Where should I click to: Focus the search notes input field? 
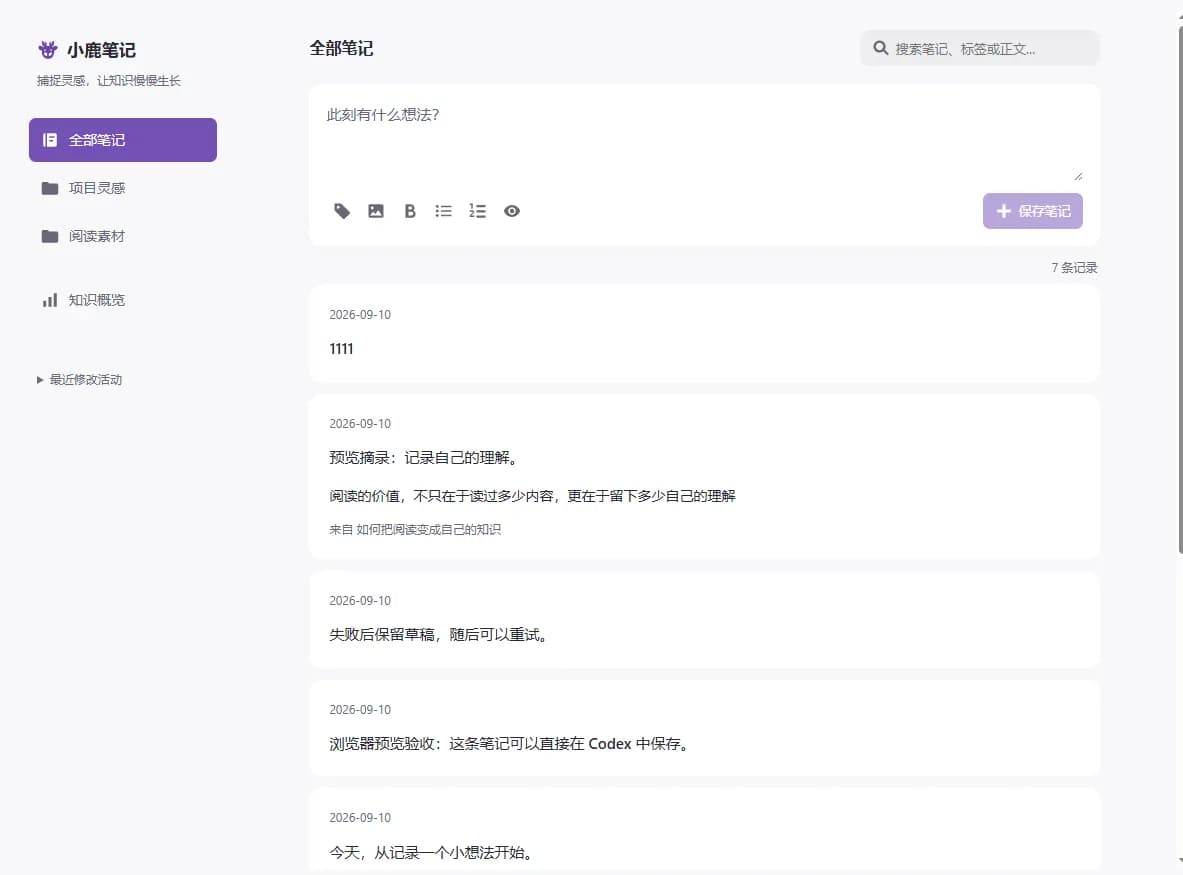tap(979, 48)
